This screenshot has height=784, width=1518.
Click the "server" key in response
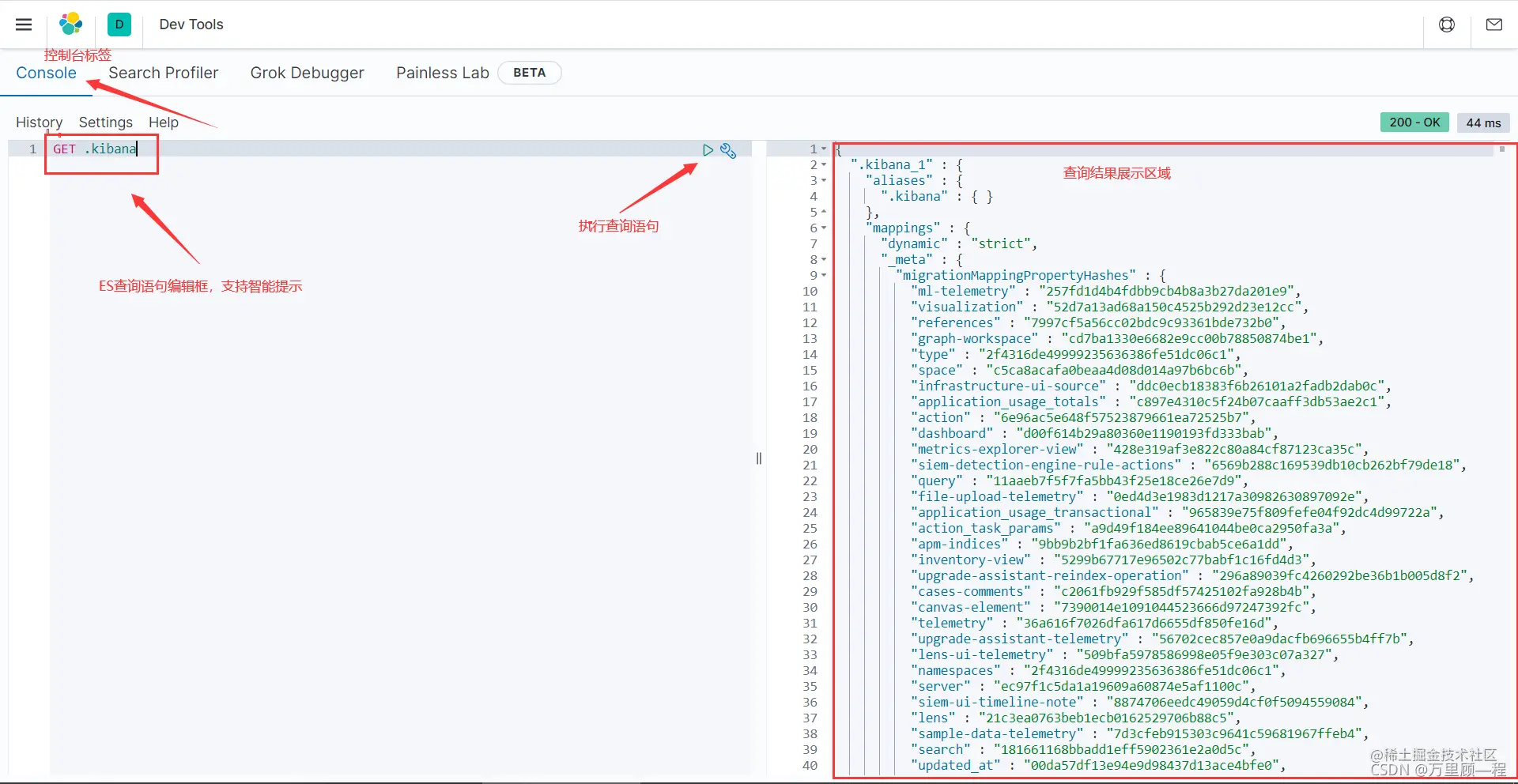pos(940,686)
